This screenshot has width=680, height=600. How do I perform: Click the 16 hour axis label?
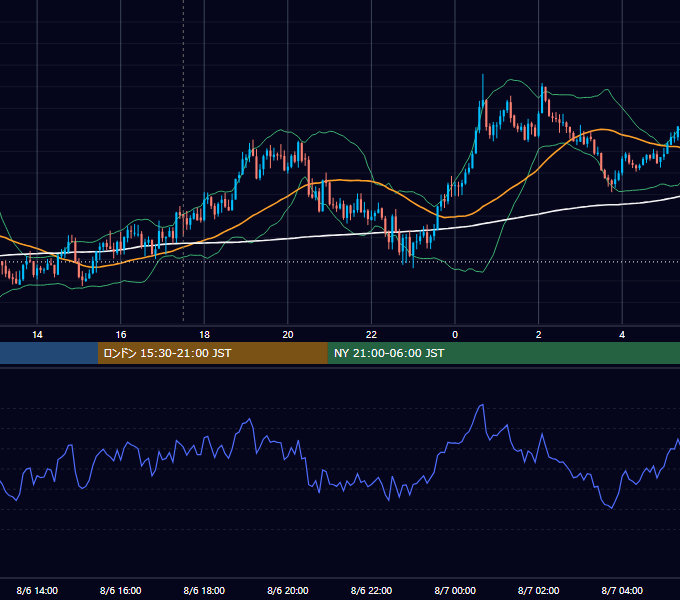click(121, 335)
